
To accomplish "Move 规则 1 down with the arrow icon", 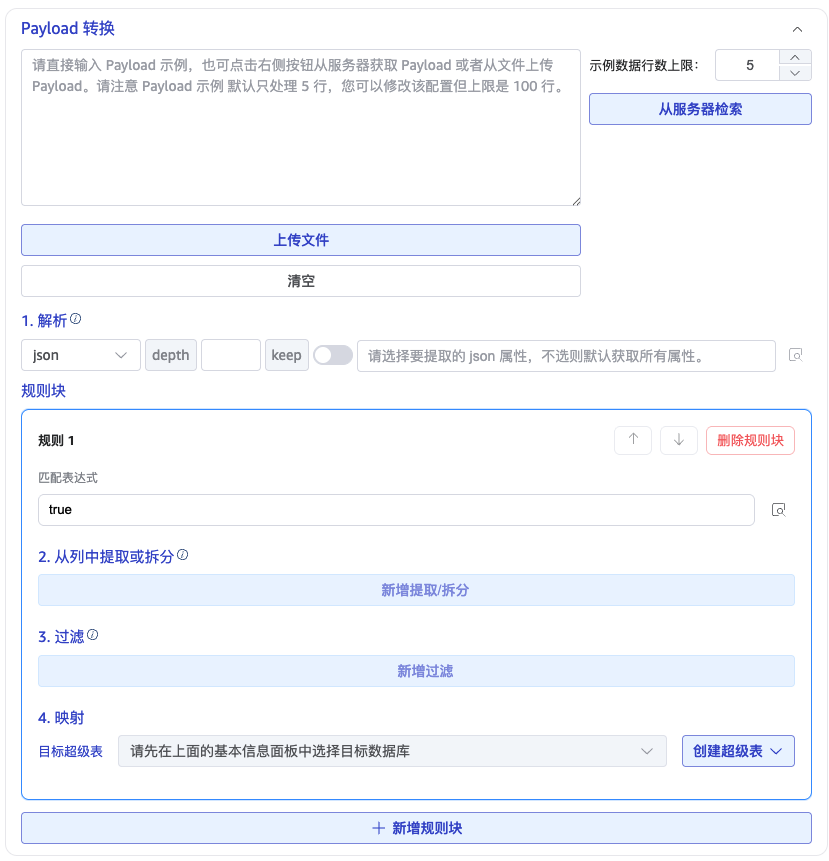I will 679,440.
